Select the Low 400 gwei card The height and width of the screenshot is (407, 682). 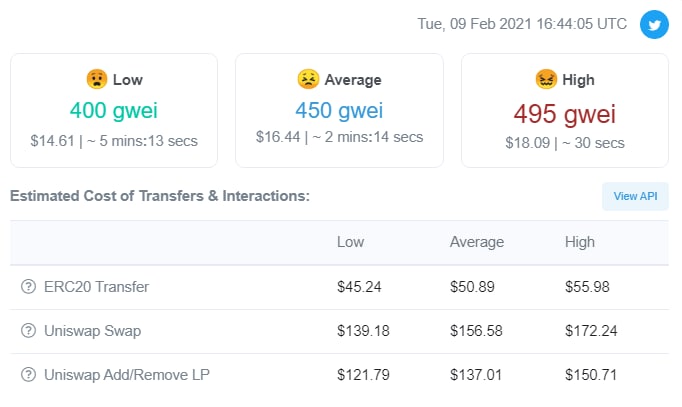pyautogui.click(x=114, y=110)
